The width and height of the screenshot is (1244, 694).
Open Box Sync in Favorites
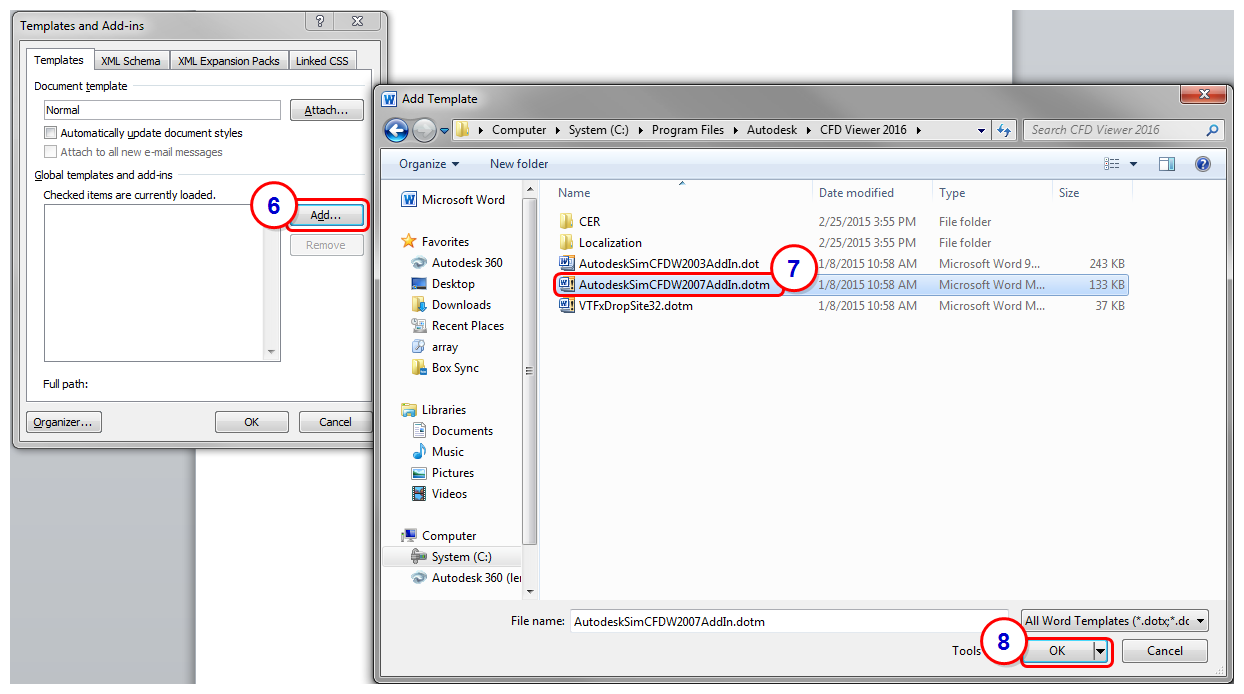tap(445, 368)
